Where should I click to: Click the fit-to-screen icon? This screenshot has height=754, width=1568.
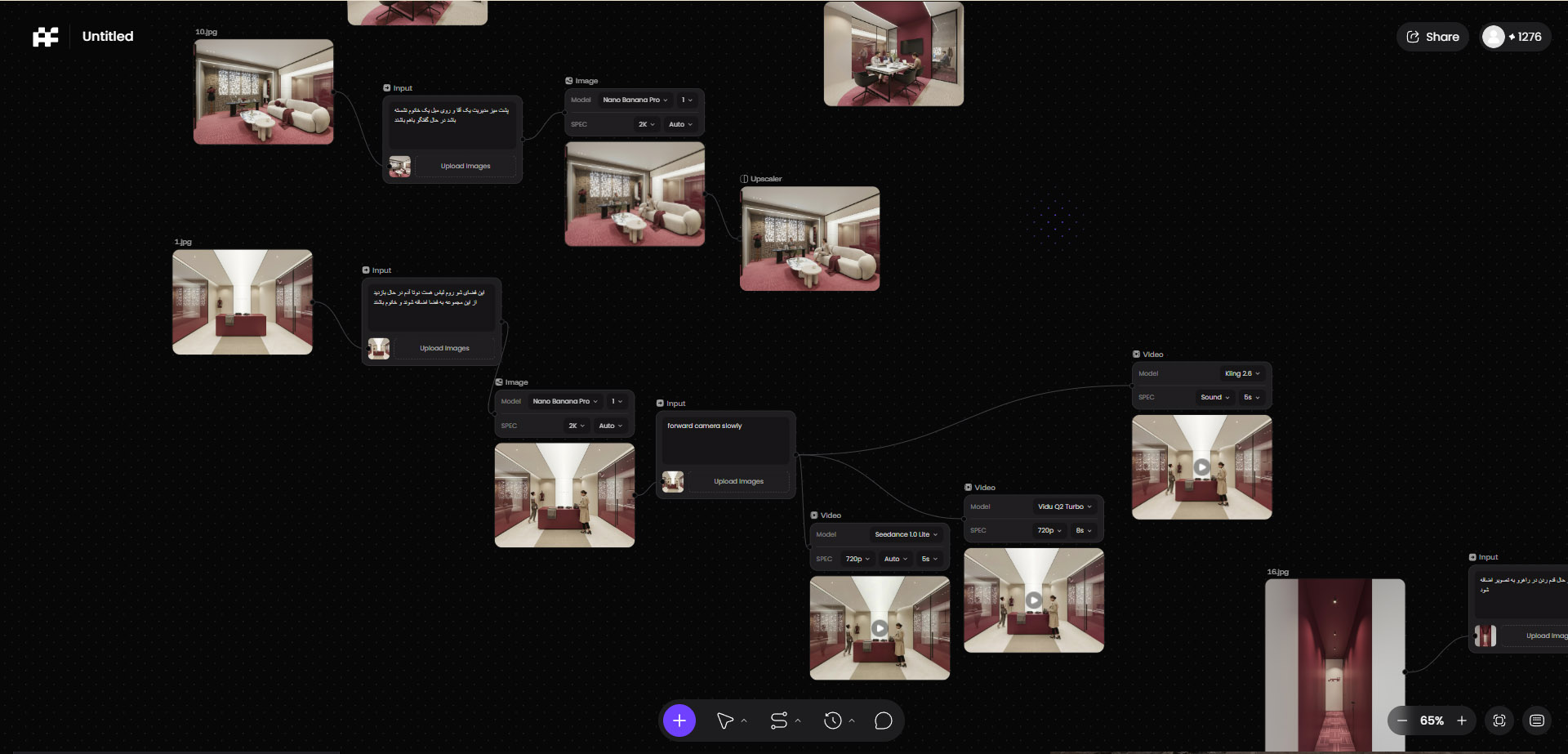click(1499, 721)
